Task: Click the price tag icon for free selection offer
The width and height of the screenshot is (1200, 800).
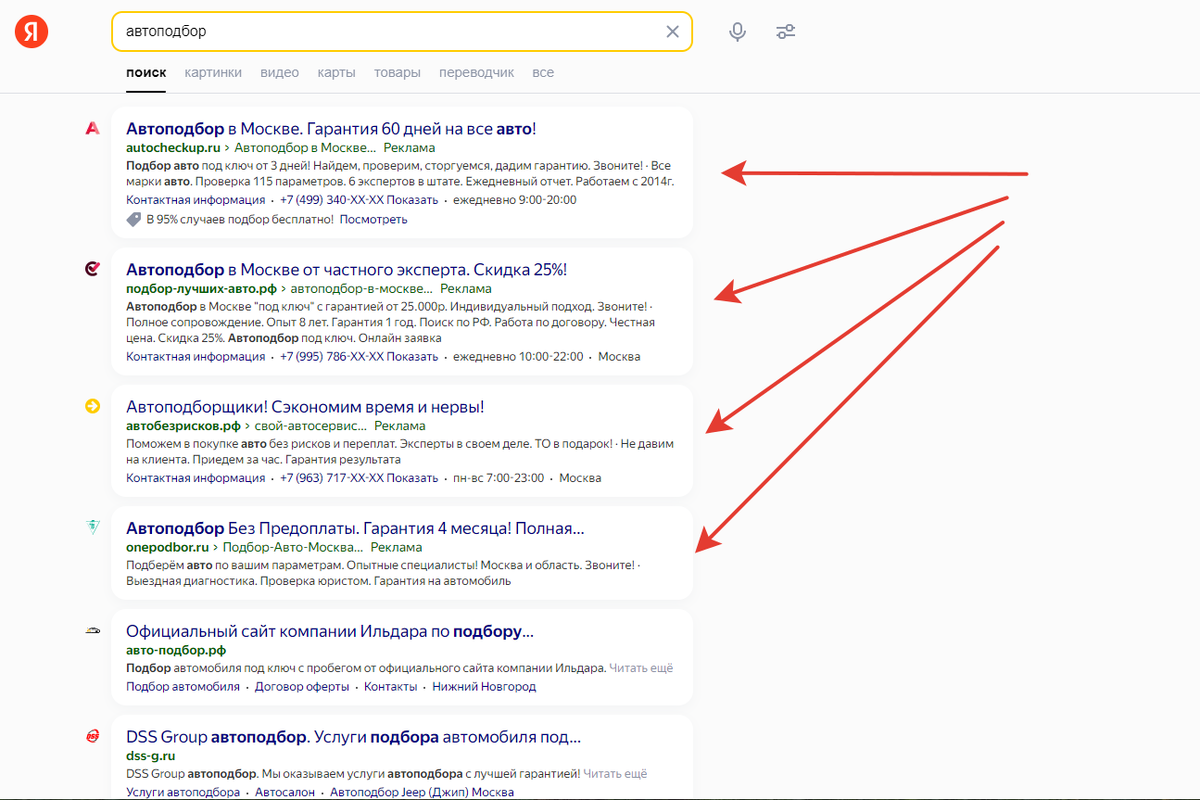Action: (x=134, y=219)
